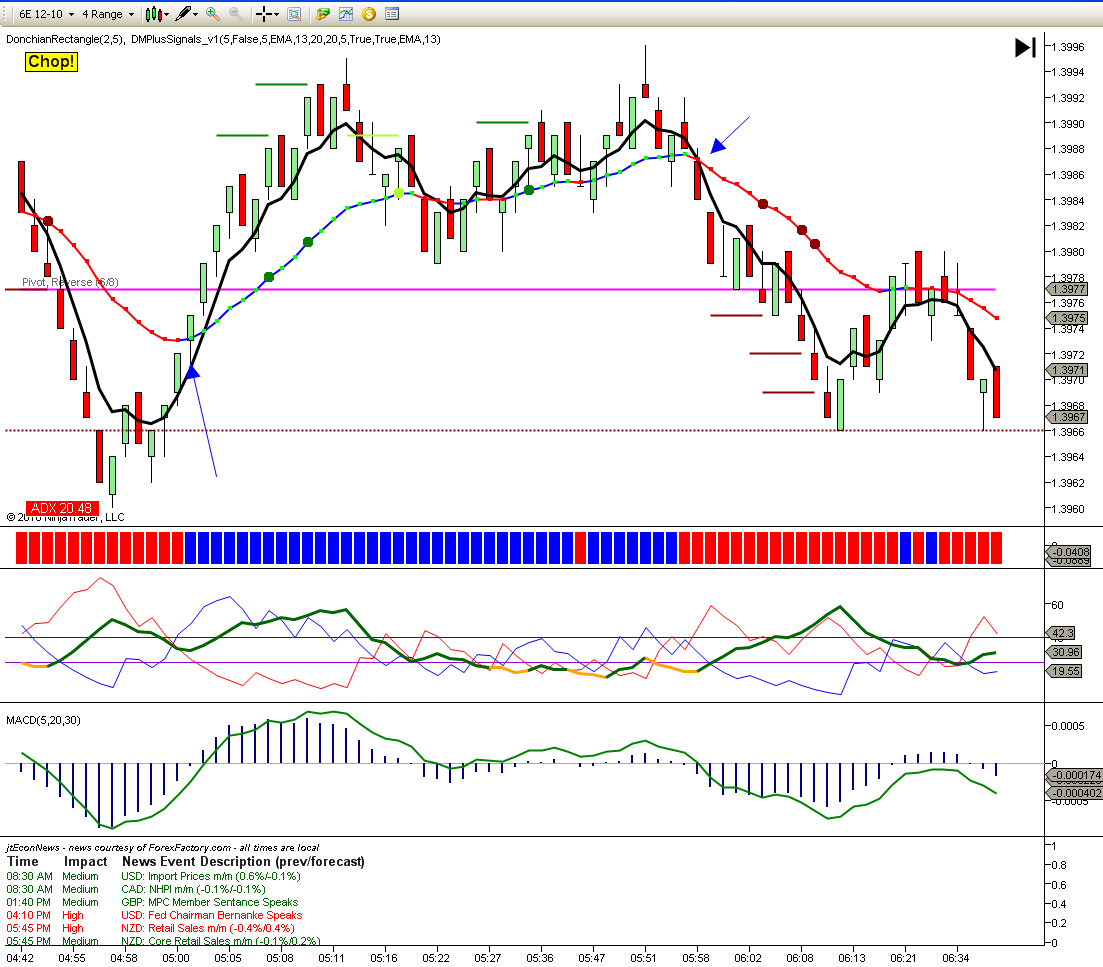The width and height of the screenshot is (1103, 967).
Task: Click the Impact column header
Action: [85, 862]
